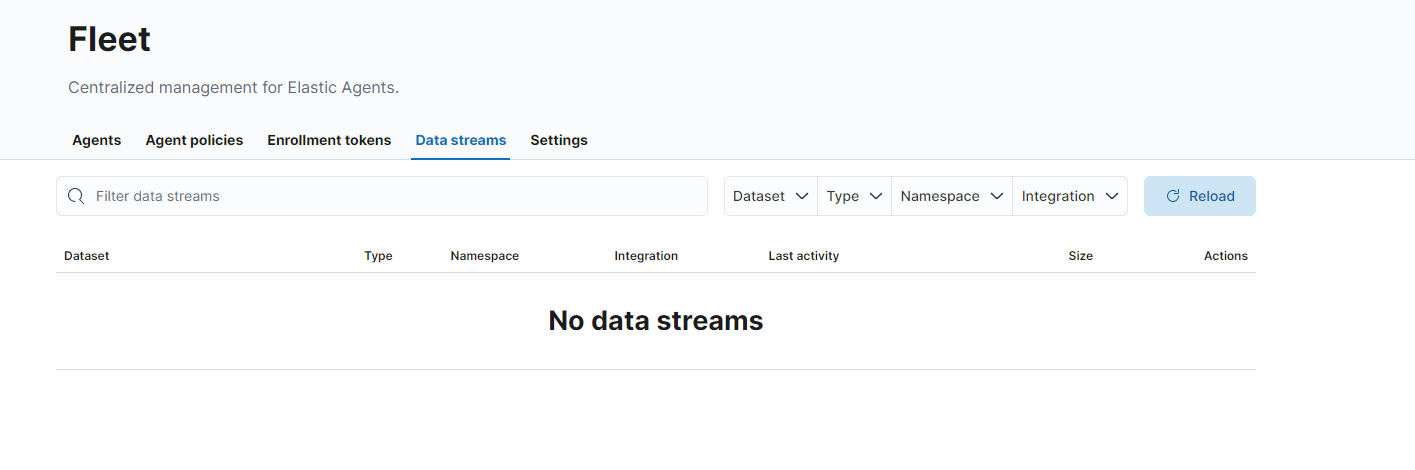
Task: Click the Actions column header
Action: coord(1225,256)
